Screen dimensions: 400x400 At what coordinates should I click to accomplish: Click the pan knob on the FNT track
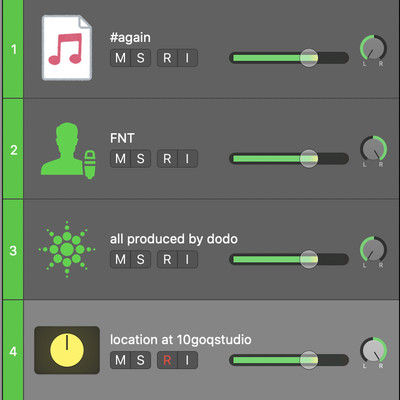point(373,149)
